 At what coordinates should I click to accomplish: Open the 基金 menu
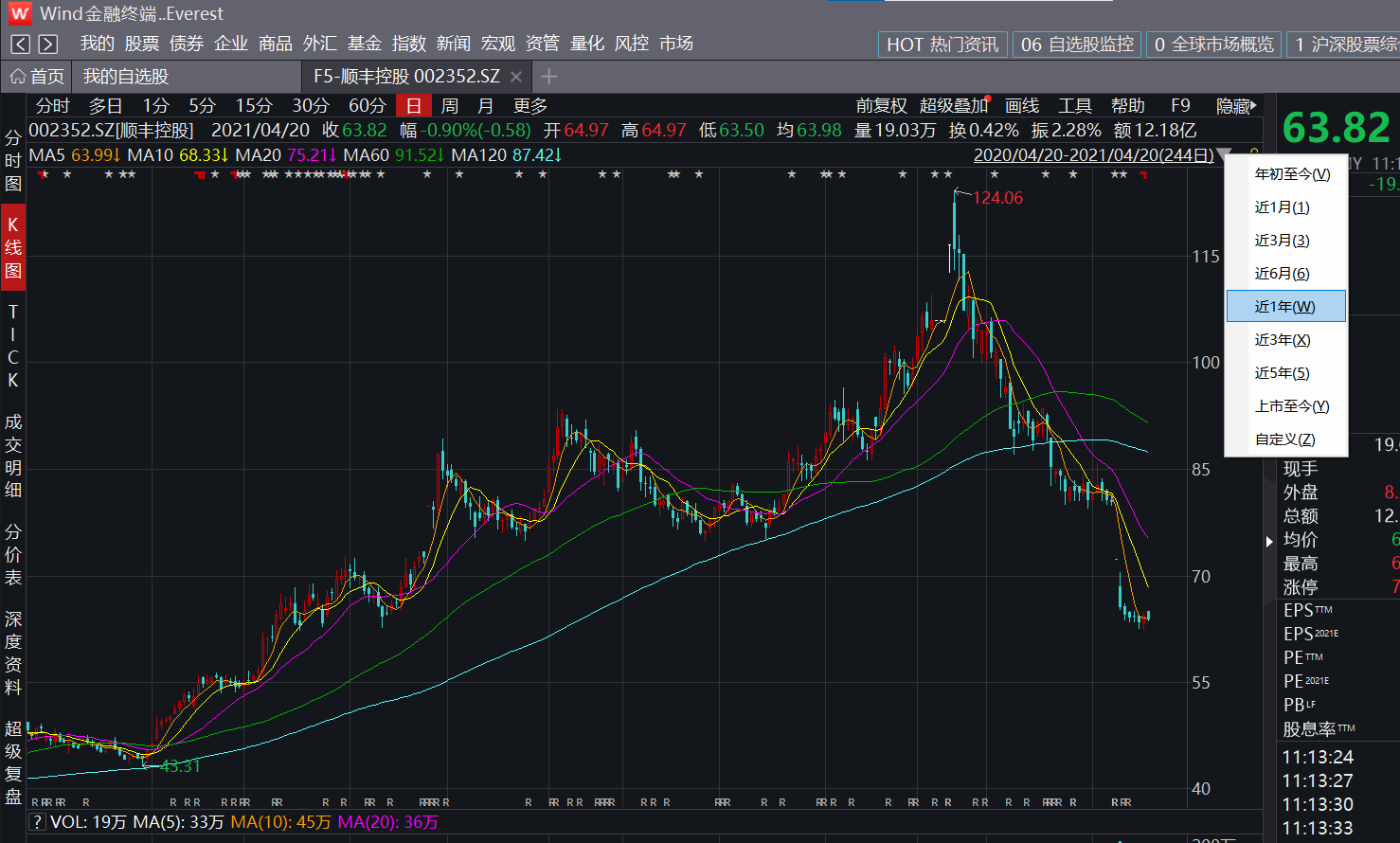click(364, 44)
